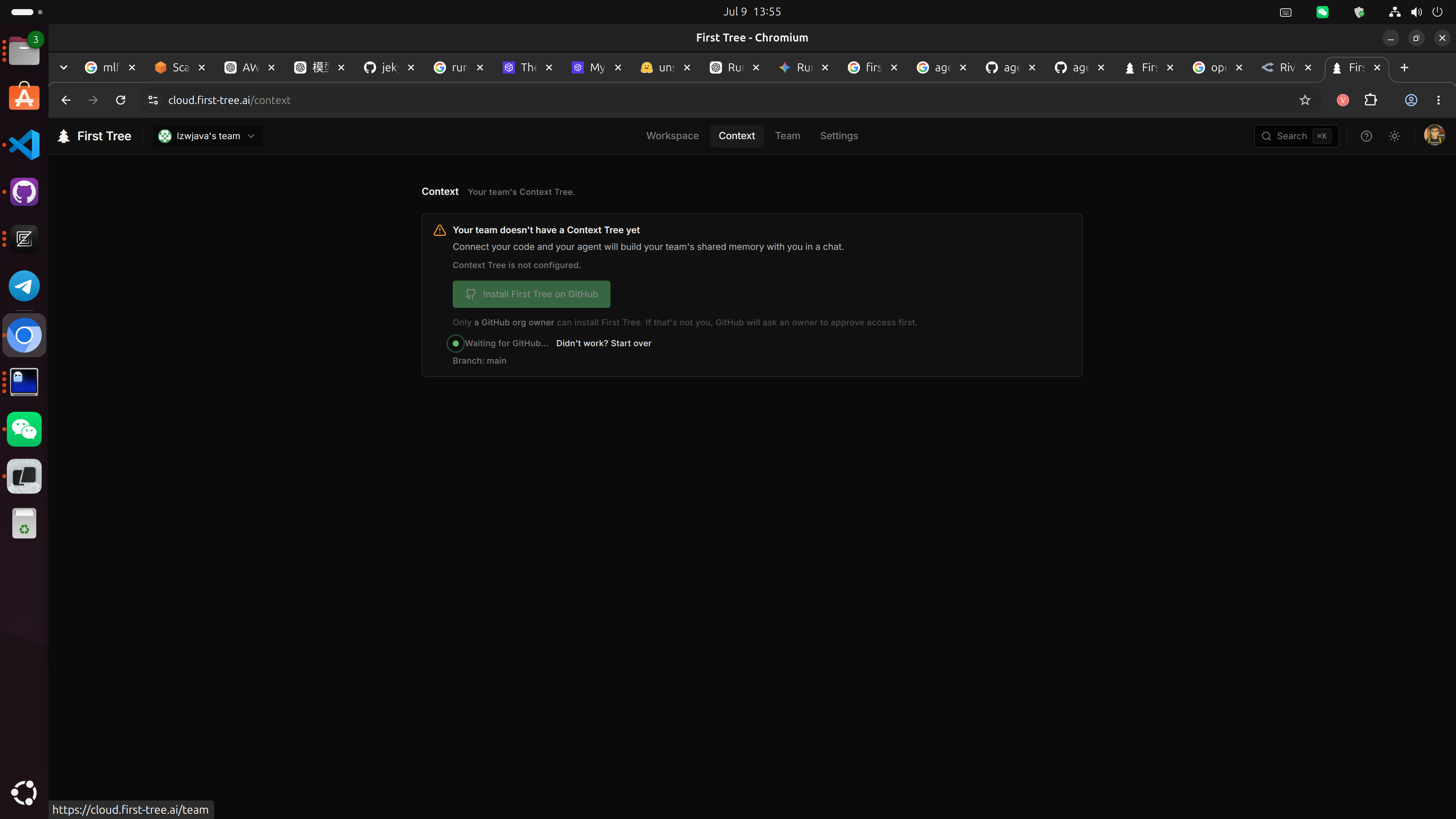Screen dimensions: 1456x819
Task: Switch to the Workspace tab
Action: [x=672, y=136]
